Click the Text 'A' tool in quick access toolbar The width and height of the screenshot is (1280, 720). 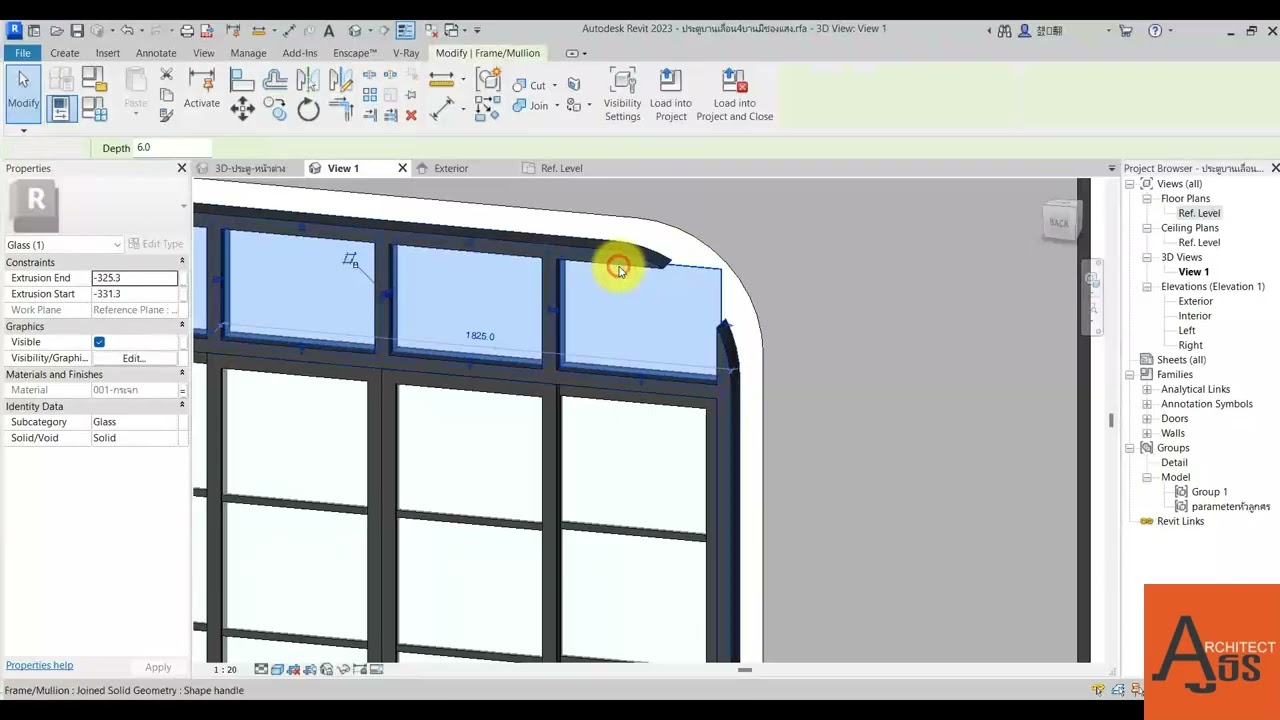coord(329,31)
